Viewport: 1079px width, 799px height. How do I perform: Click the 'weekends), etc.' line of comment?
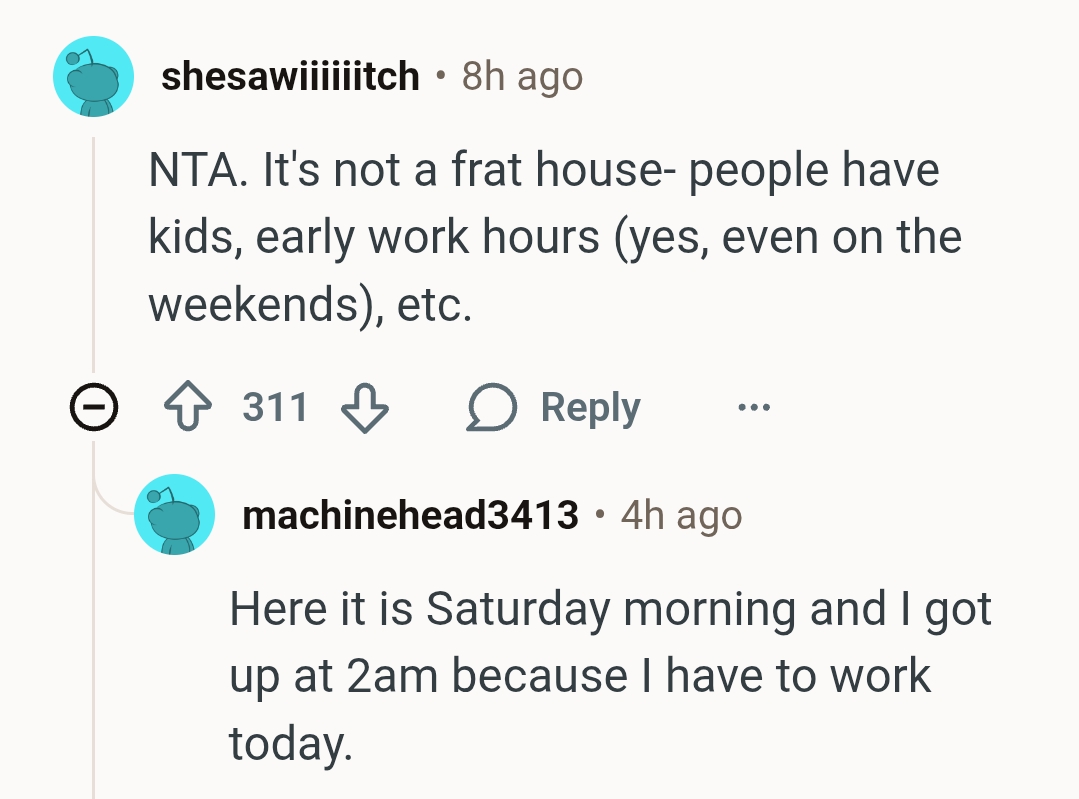point(310,304)
